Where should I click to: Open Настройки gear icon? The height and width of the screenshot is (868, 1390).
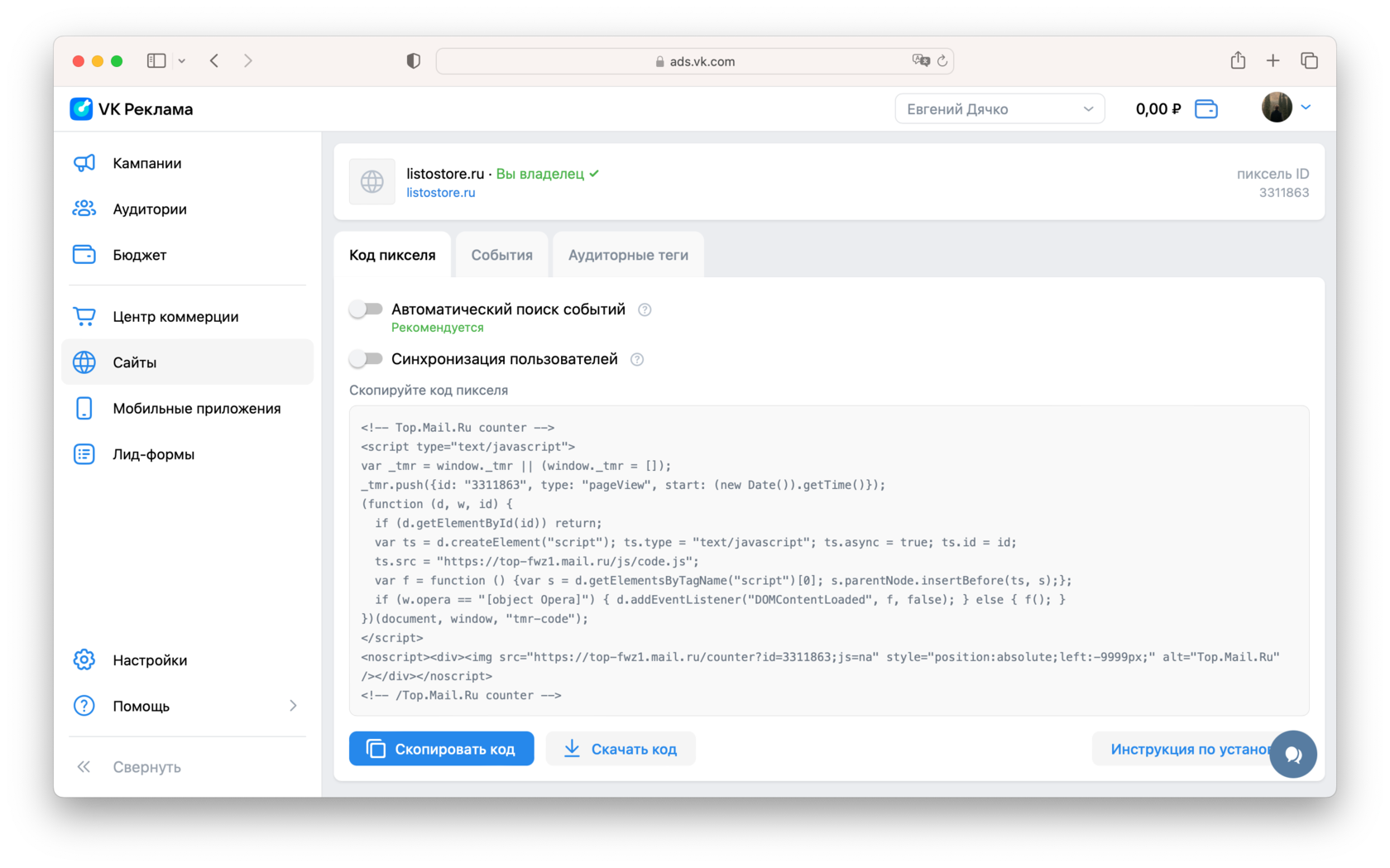pos(84,659)
